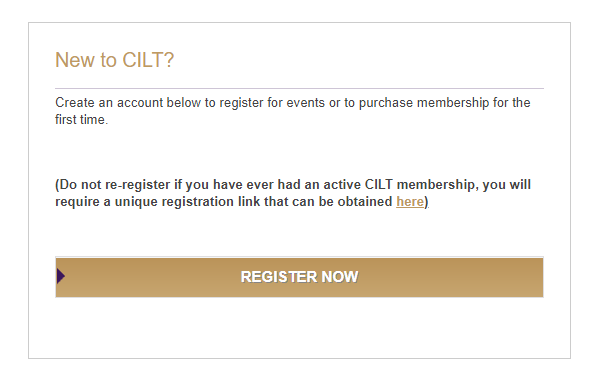Viewport: 601px width, 377px height.
Task: Click the REGISTER NOW button
Action: 299,277
